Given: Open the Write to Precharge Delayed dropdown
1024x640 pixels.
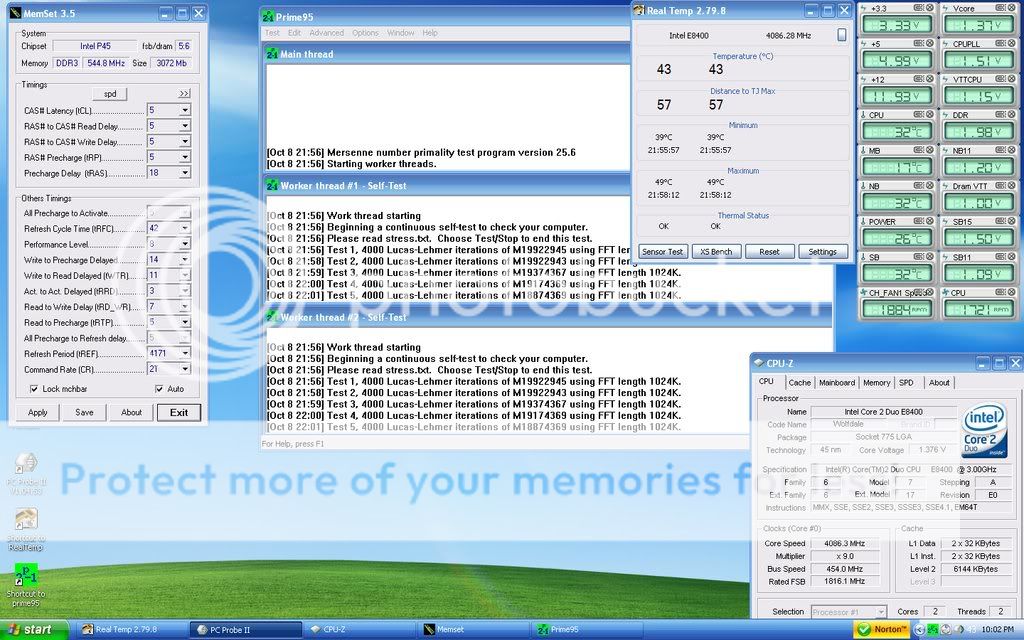Looking at the screenshot, I should (185, 259).
